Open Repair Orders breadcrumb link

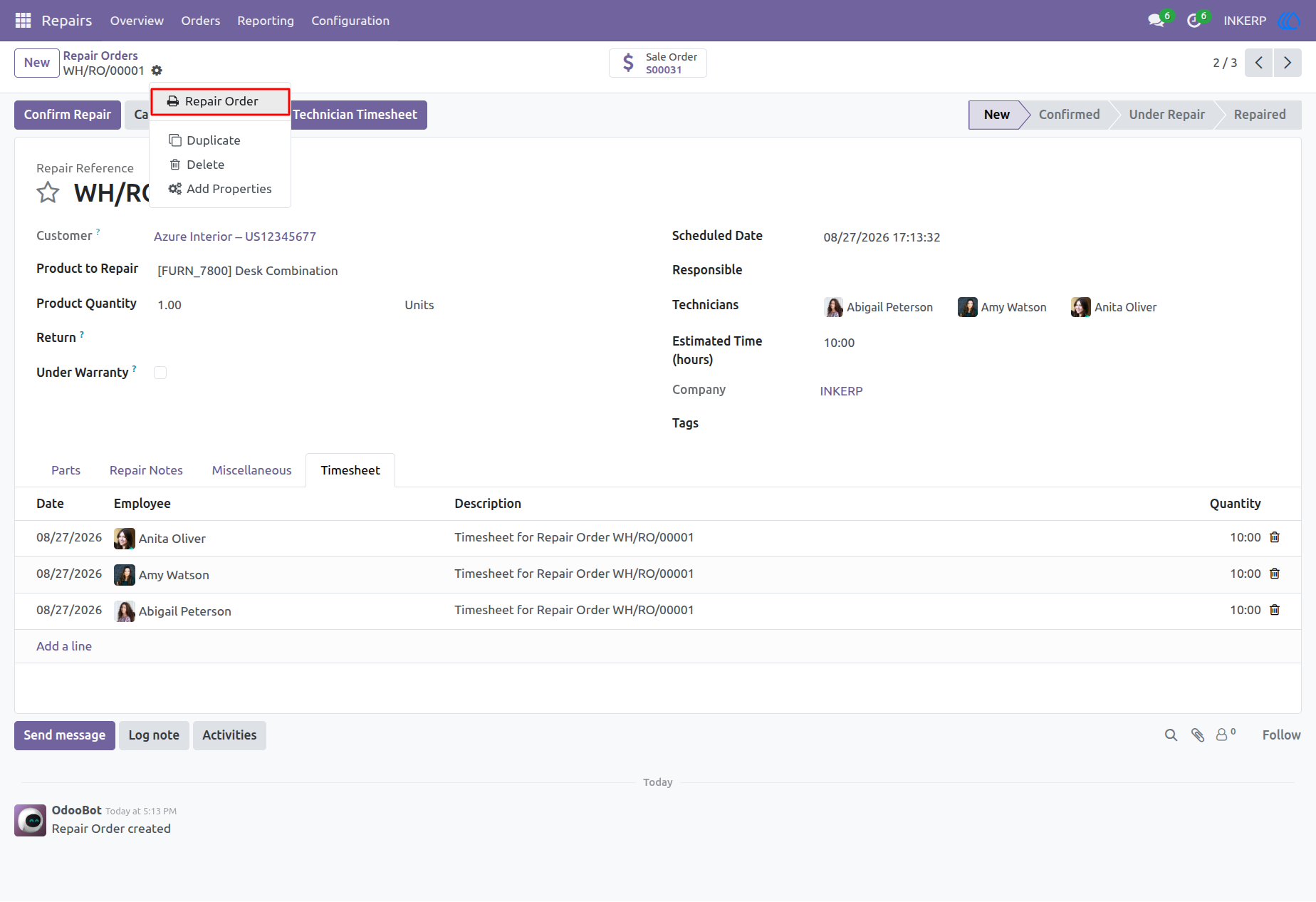click(100, 56)
